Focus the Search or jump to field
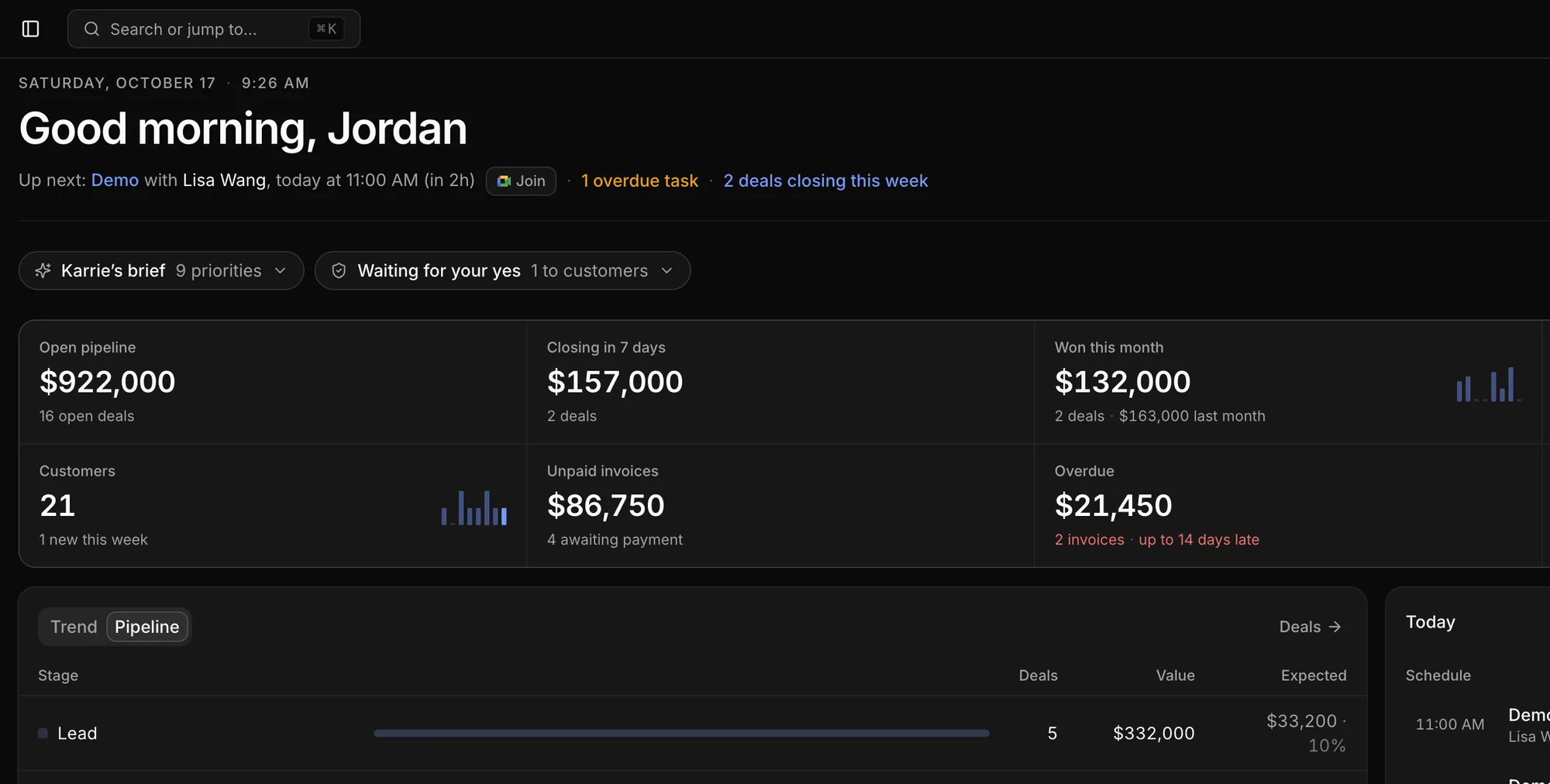The width and height of the screenshot is (1550, 784). coord(214,29)
